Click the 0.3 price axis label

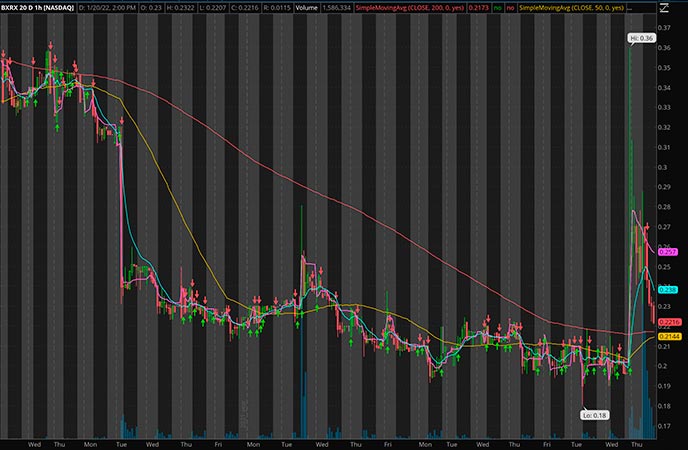[662, 167]
